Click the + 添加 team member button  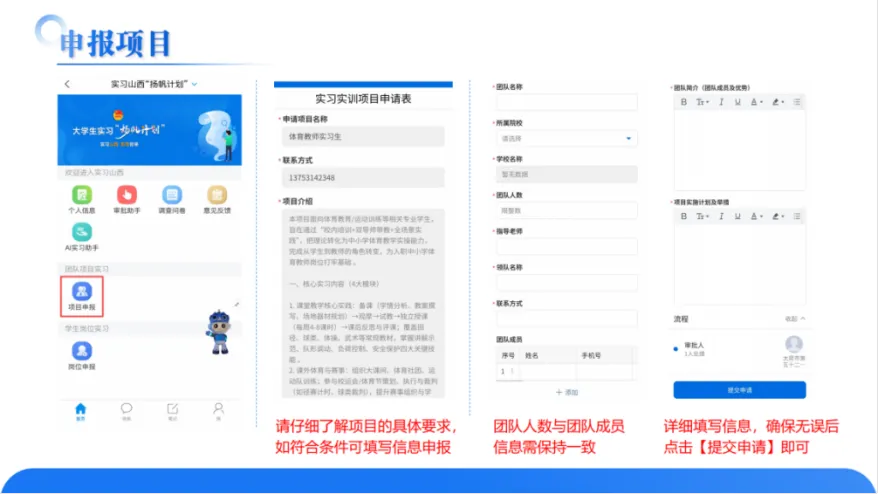point(567,392)
